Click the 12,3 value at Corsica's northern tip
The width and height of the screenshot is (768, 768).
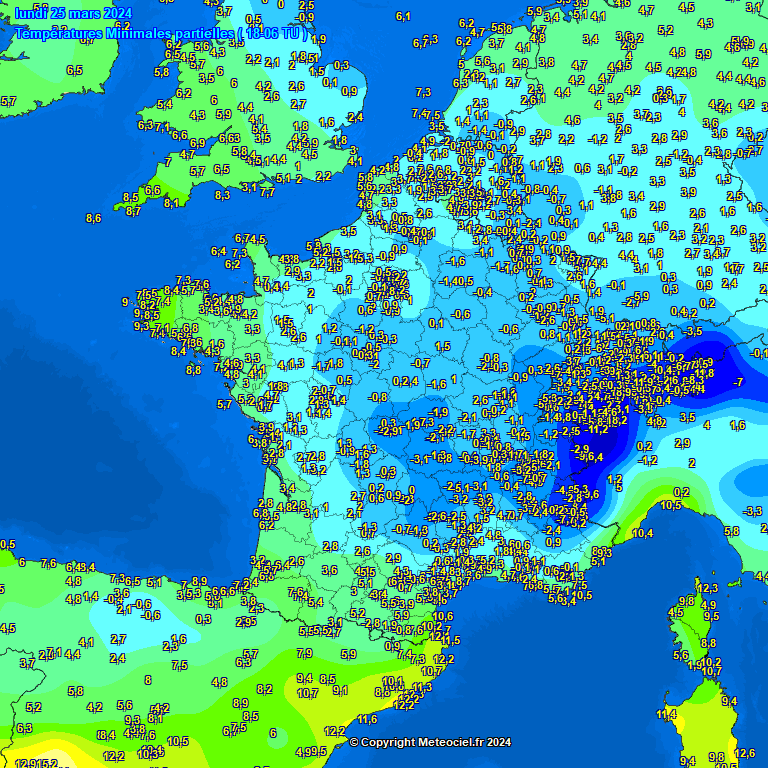click(708, 588)
